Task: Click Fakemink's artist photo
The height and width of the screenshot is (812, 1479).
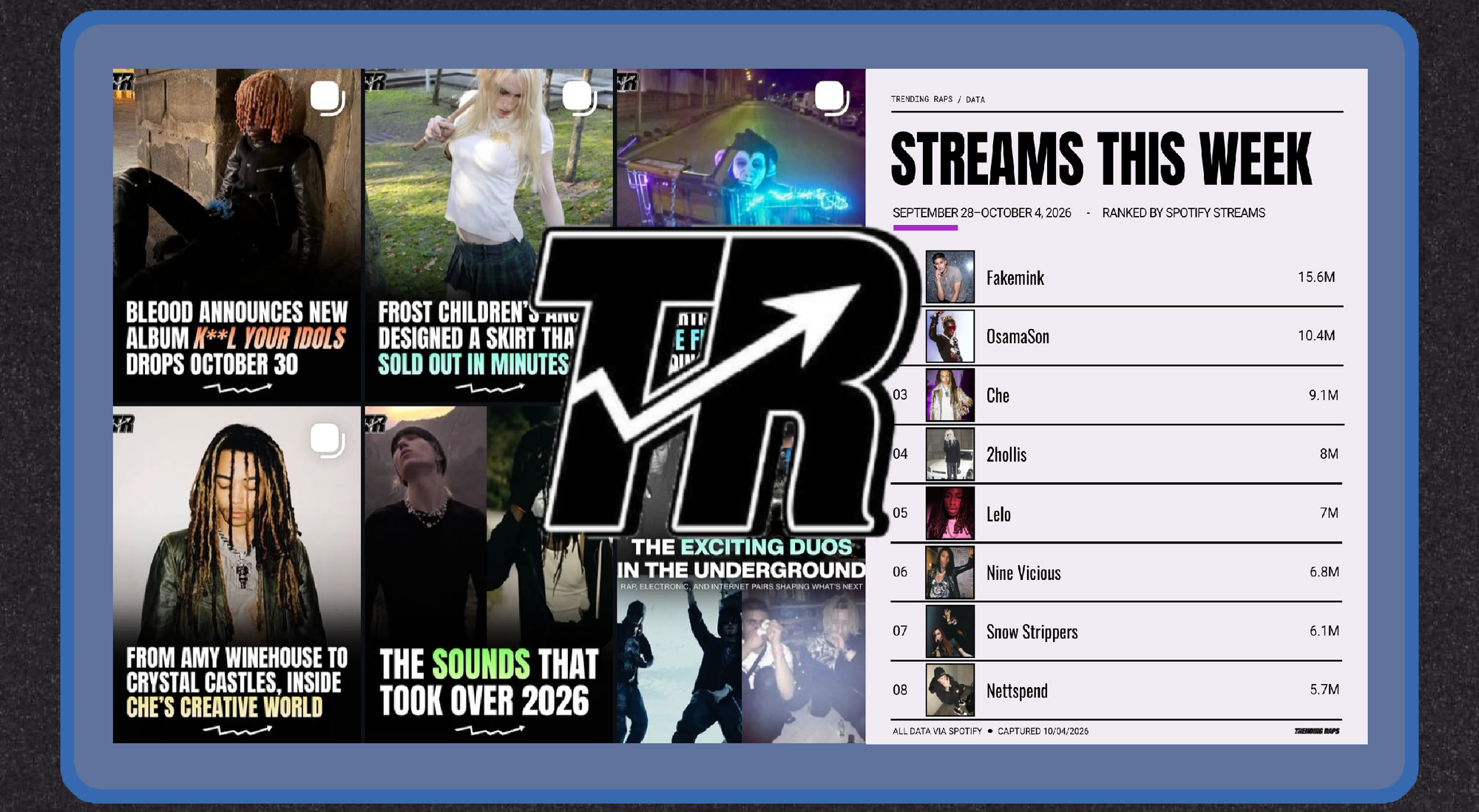Action: tap(950, 277)
